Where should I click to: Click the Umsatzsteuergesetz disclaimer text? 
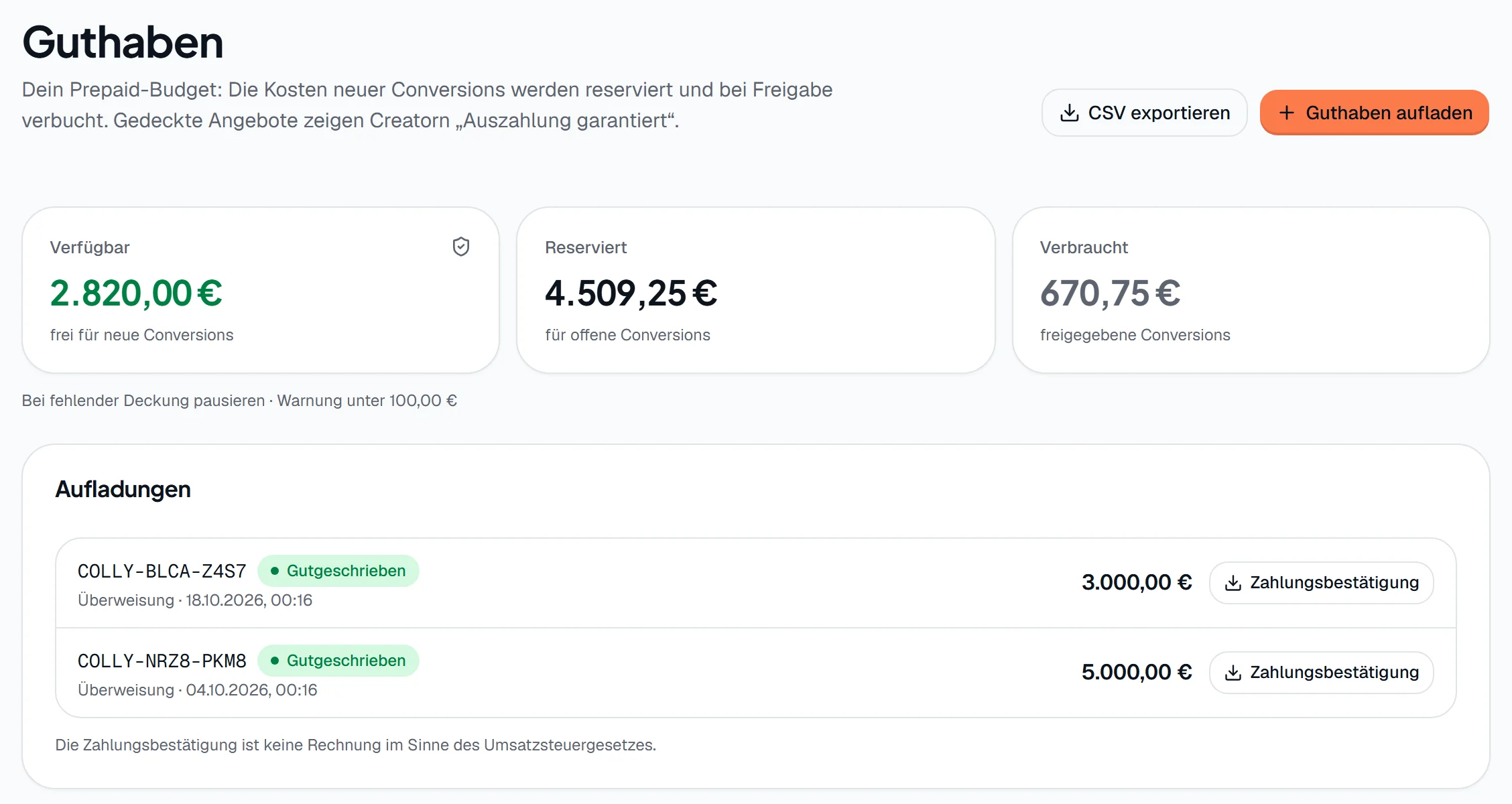coord(355,745)
